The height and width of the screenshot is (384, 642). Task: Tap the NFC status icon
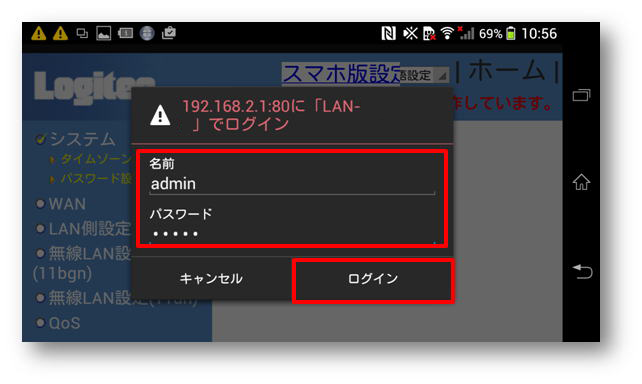[389, 34]
